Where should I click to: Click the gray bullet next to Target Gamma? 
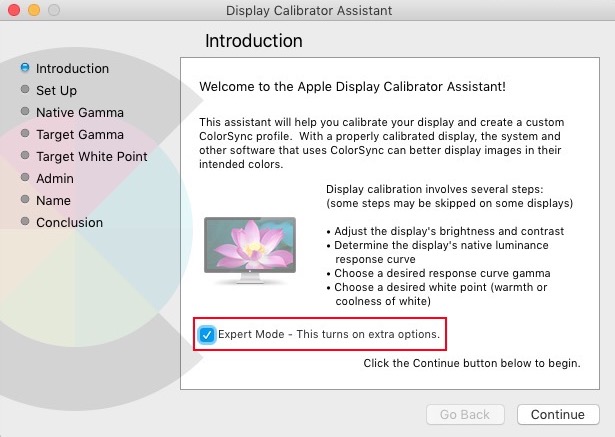pyautogui.click(x=25, y=133)
